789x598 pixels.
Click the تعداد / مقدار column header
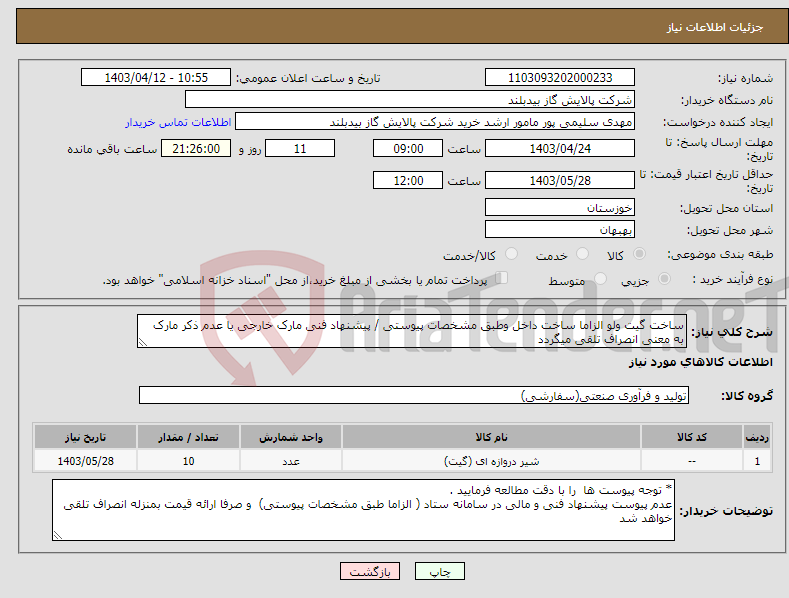click(188, 437)
